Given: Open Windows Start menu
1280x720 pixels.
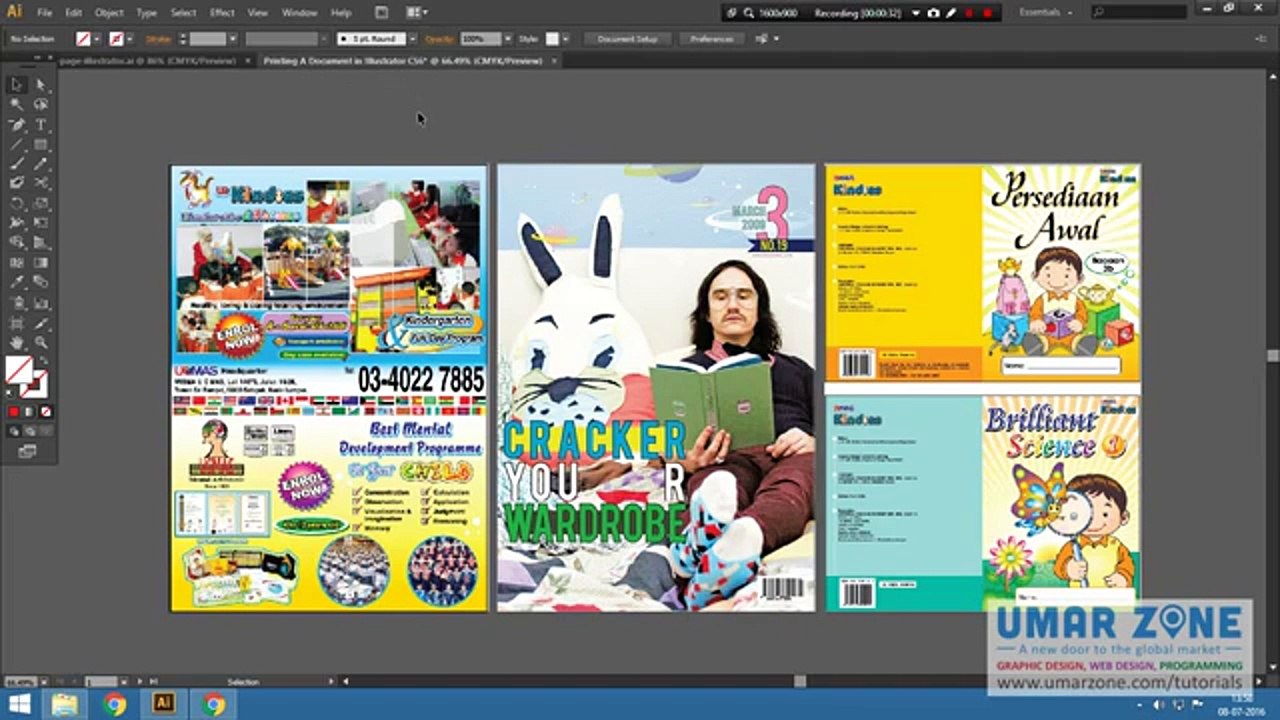Looking at the screenshot, I should 19,704.
